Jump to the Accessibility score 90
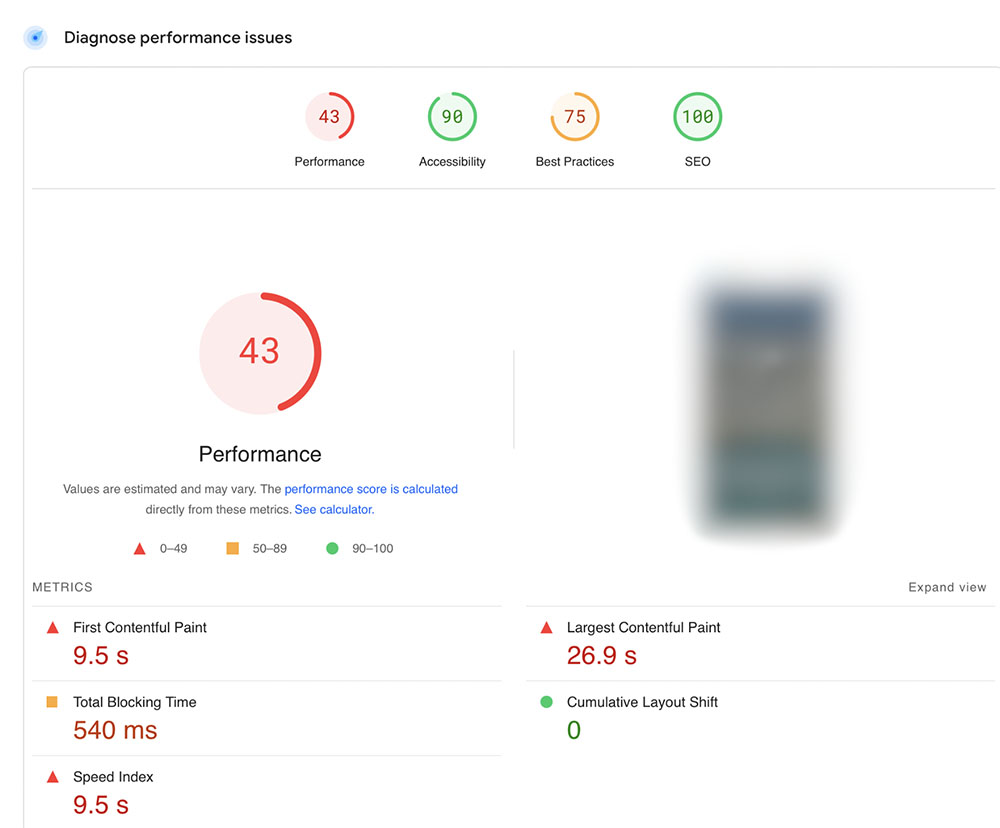 [x=452, y=117]
